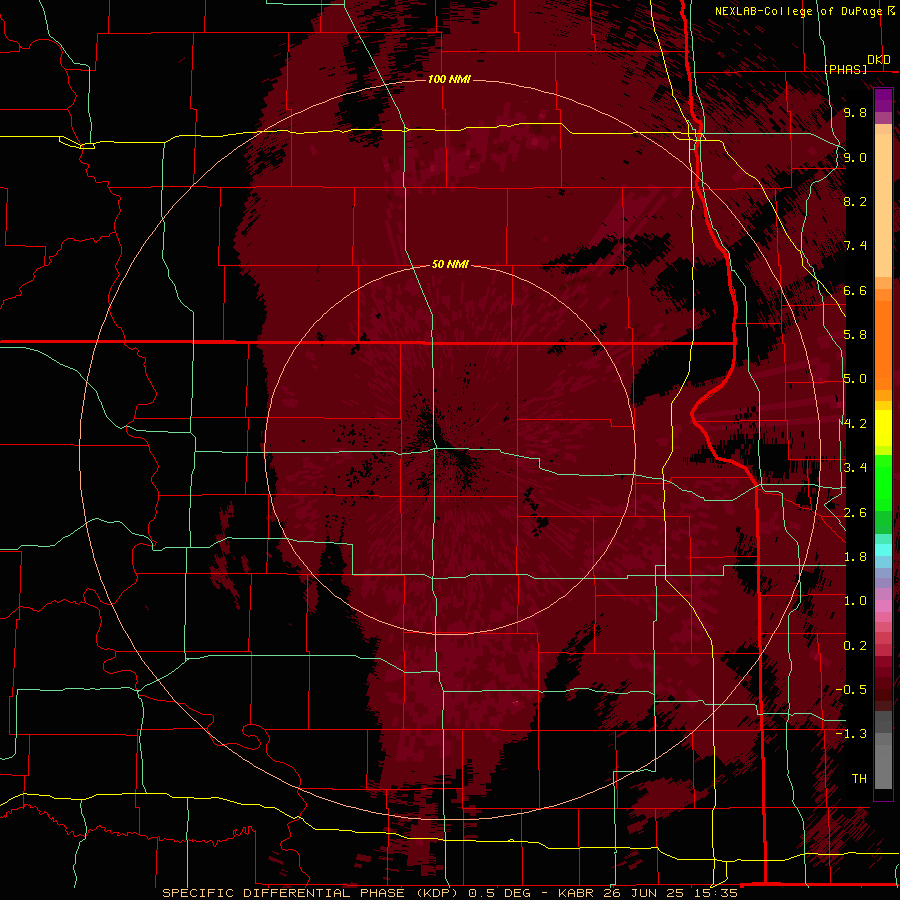This screenshot has width=900, height=900.
Task: Click the bright green segment of color scale
Action: coord(883,483)
